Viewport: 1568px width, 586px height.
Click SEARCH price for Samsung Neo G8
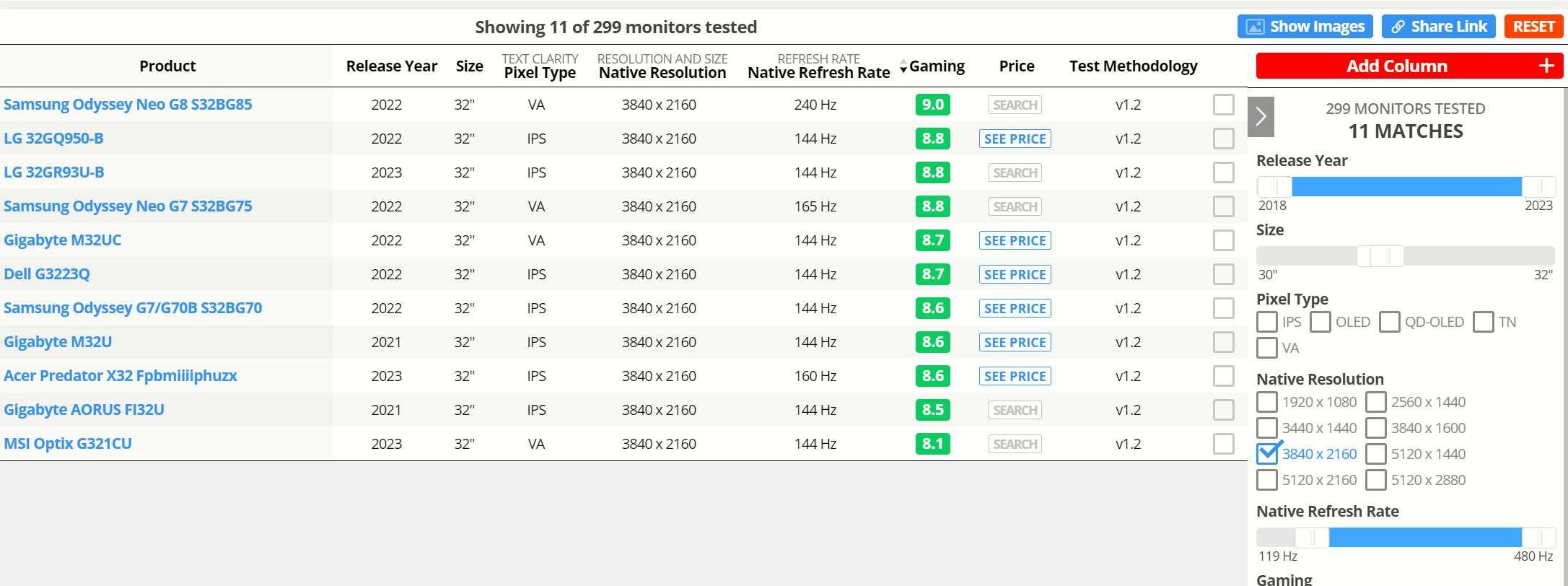pos(1015,105)
